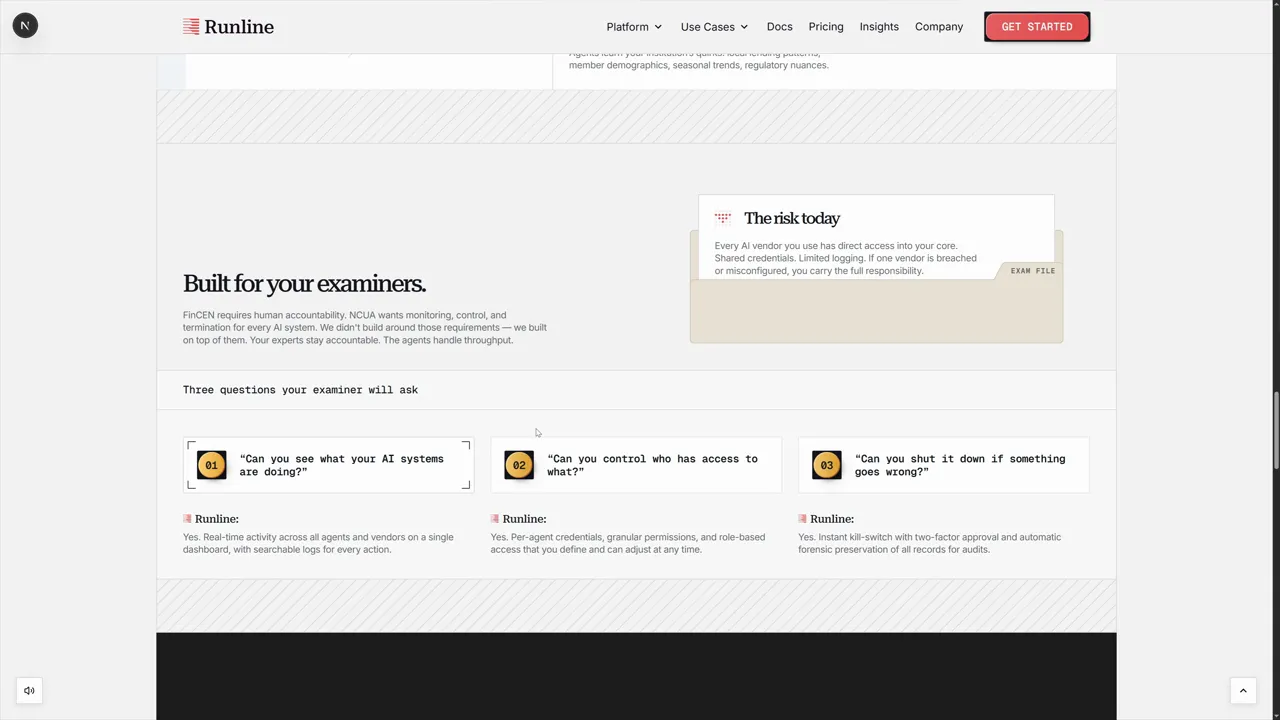Click the EXAM FILE folder tab
Screen dimensions: 1280x720
coord(1032,271)
